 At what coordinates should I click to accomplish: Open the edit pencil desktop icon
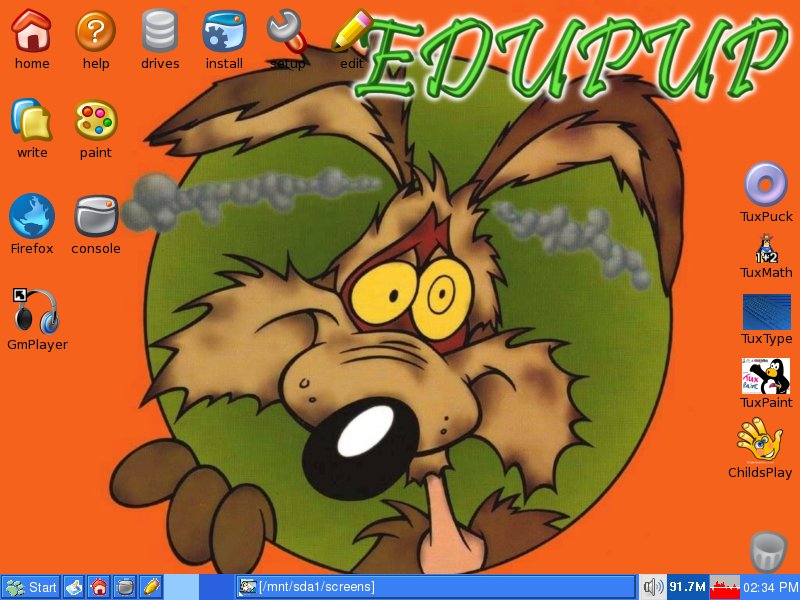351,32
